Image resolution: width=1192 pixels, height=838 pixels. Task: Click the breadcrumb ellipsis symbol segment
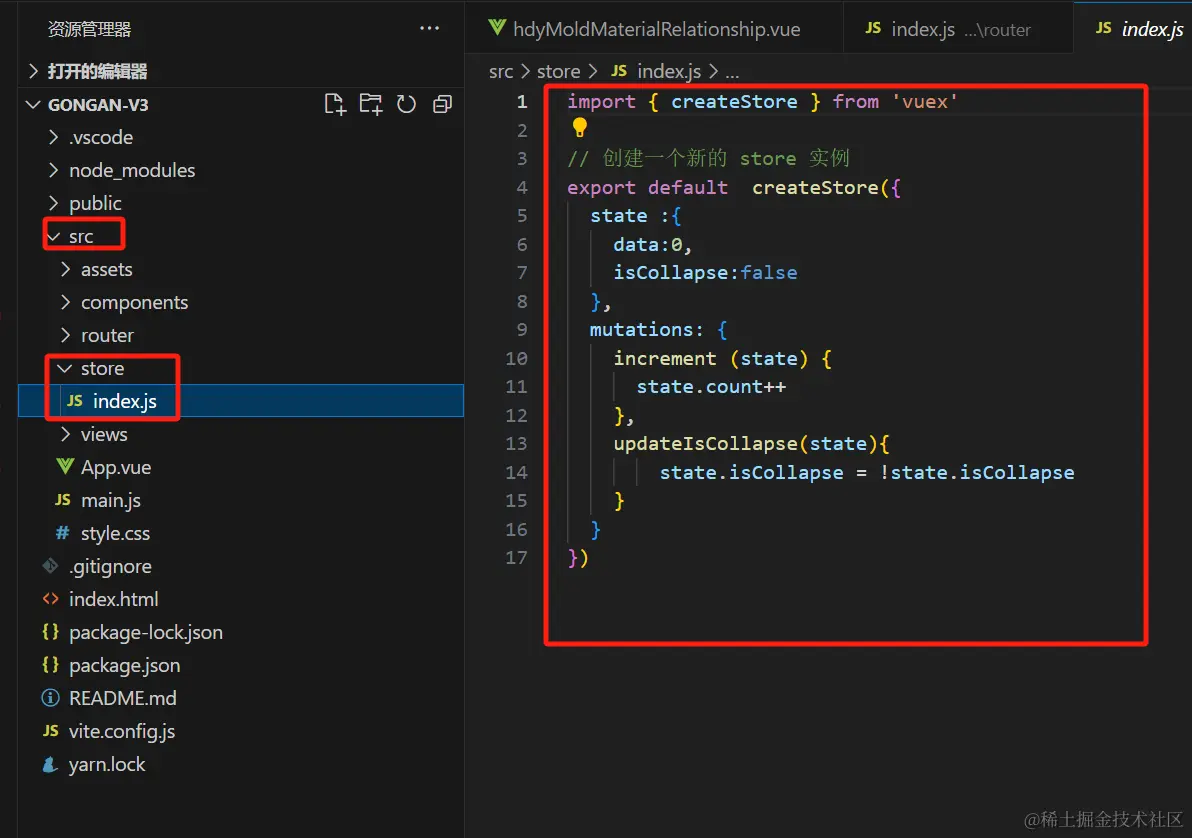point(732,73)
